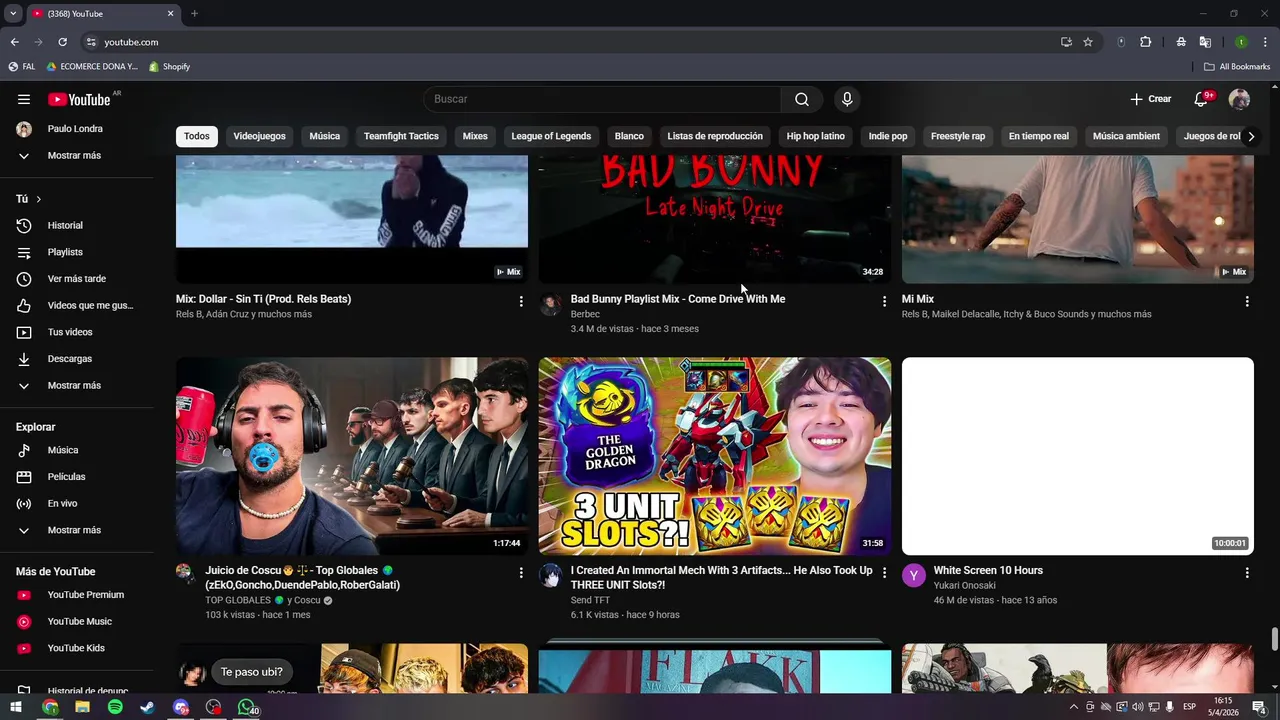Select the Videojuegos chip
Image resolution: width=1280 pixels, height=720 pixels.
259,136
